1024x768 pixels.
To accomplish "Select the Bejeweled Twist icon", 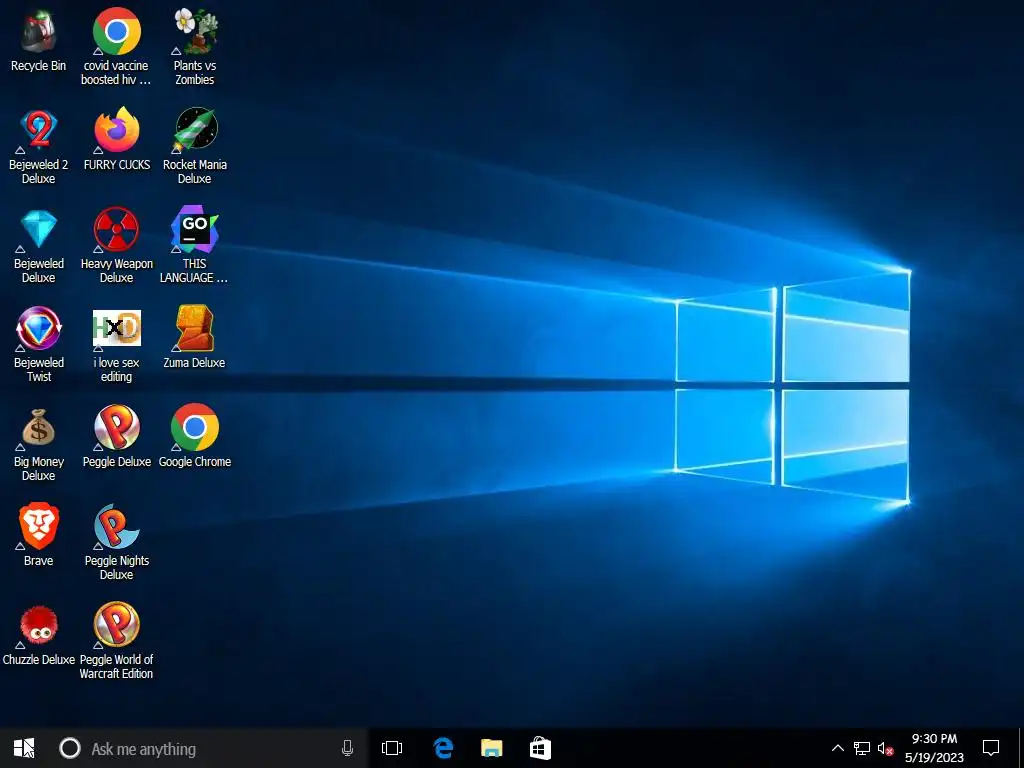I will click(39, 328).
